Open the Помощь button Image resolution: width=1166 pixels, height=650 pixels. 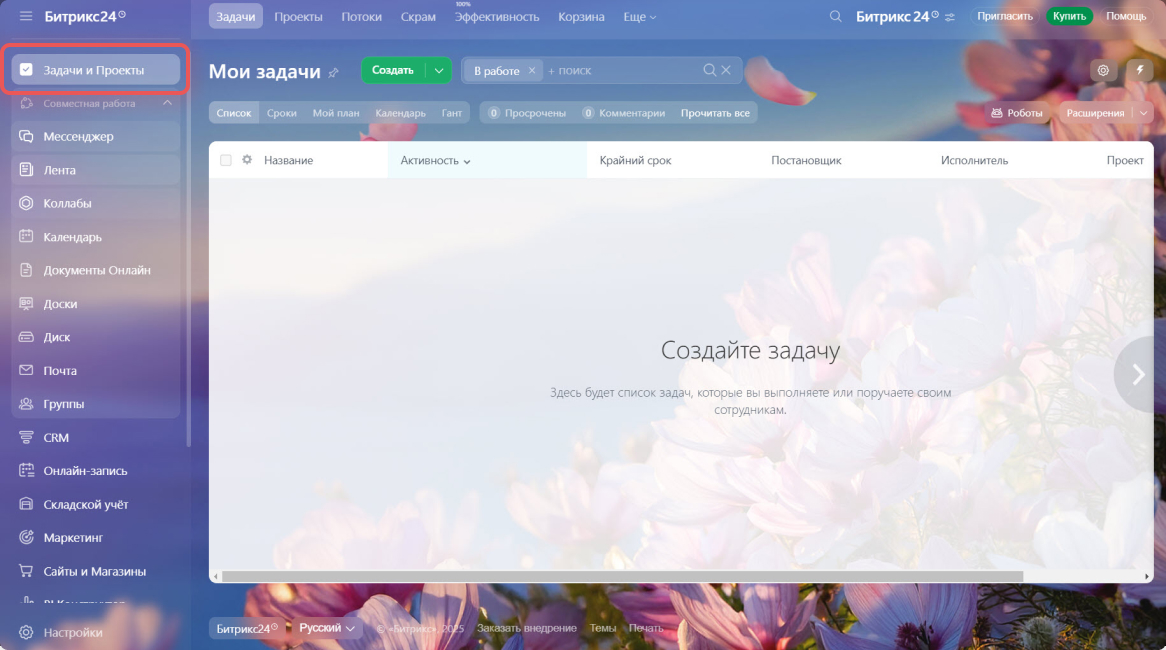click(x=1126, y=16)
